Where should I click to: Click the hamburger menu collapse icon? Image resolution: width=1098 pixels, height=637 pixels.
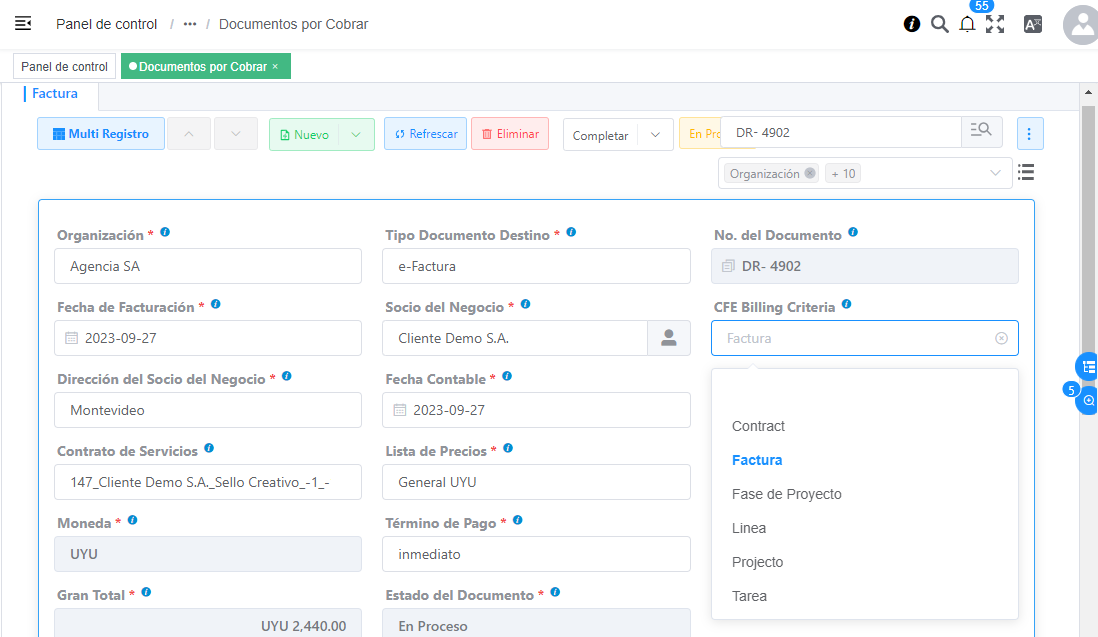click(x=23, y=23)
